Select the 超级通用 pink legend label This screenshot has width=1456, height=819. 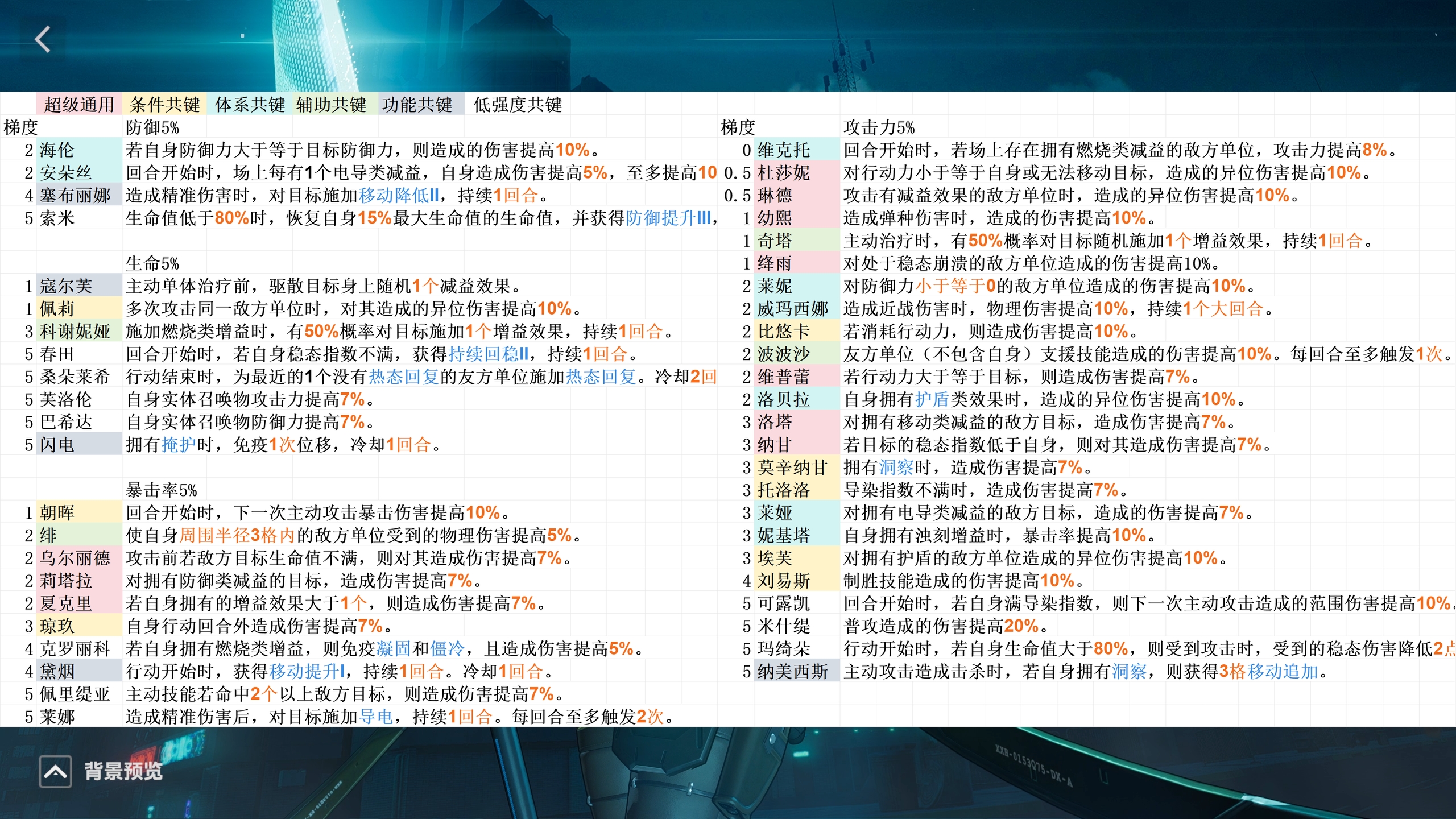point(79,105)
